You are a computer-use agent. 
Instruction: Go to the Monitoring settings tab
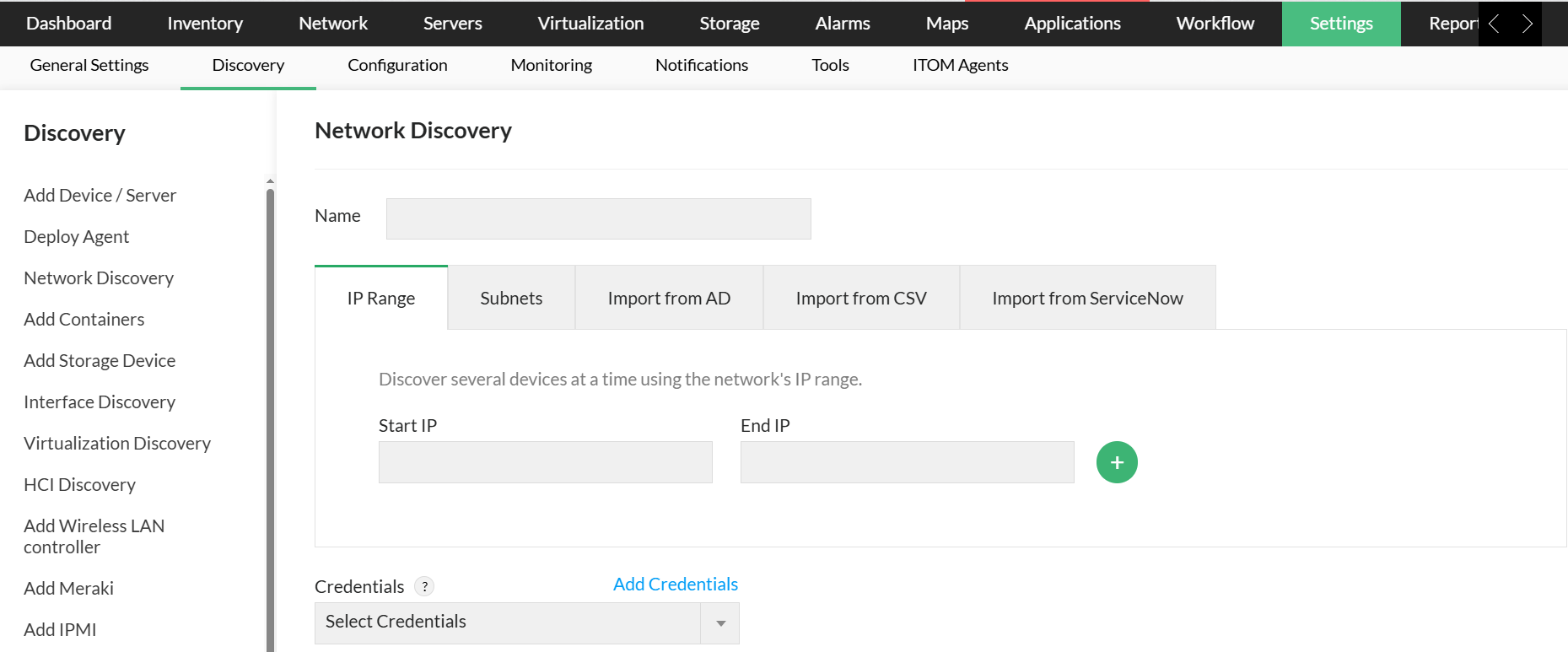point(551,65)
